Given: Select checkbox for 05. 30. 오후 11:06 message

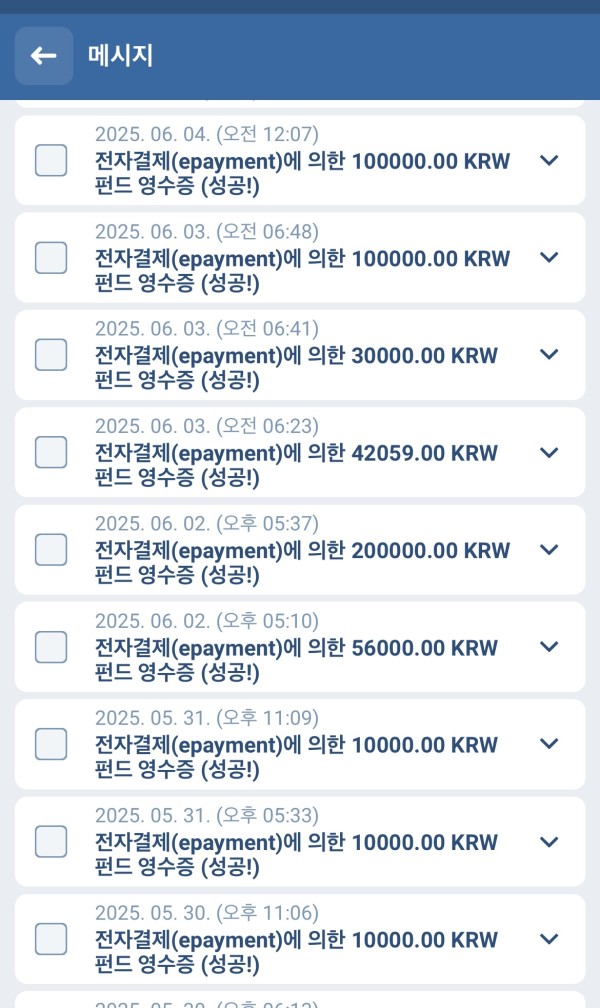Looking at the screenshot, I should pyautogui.click(x=51, y=939).
